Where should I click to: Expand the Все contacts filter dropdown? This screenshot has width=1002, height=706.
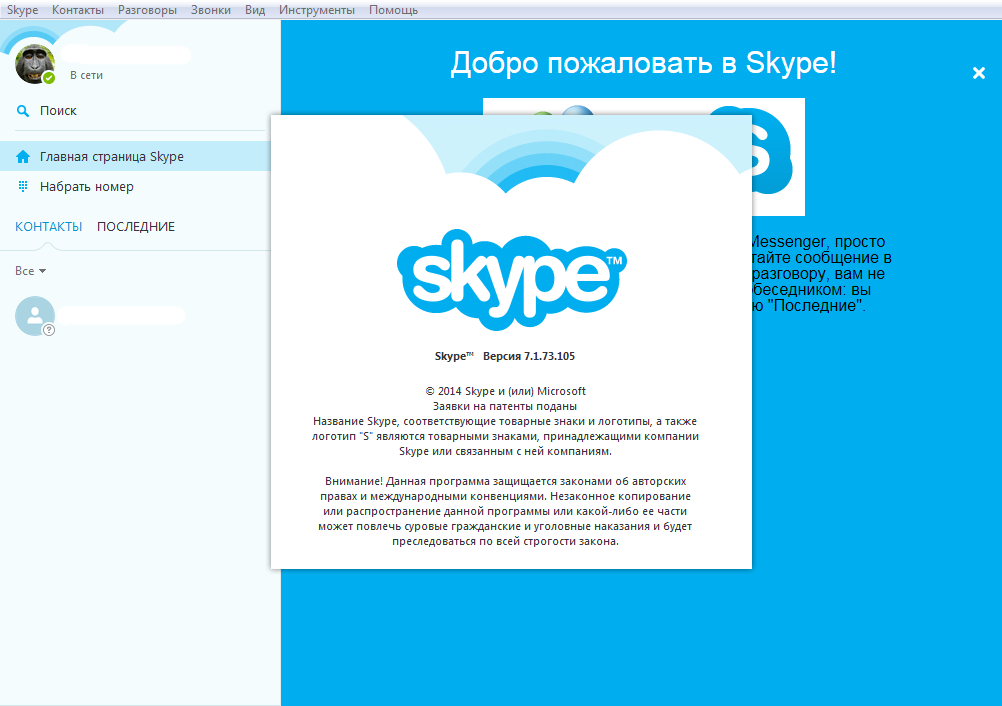click(x=31, y=271)
